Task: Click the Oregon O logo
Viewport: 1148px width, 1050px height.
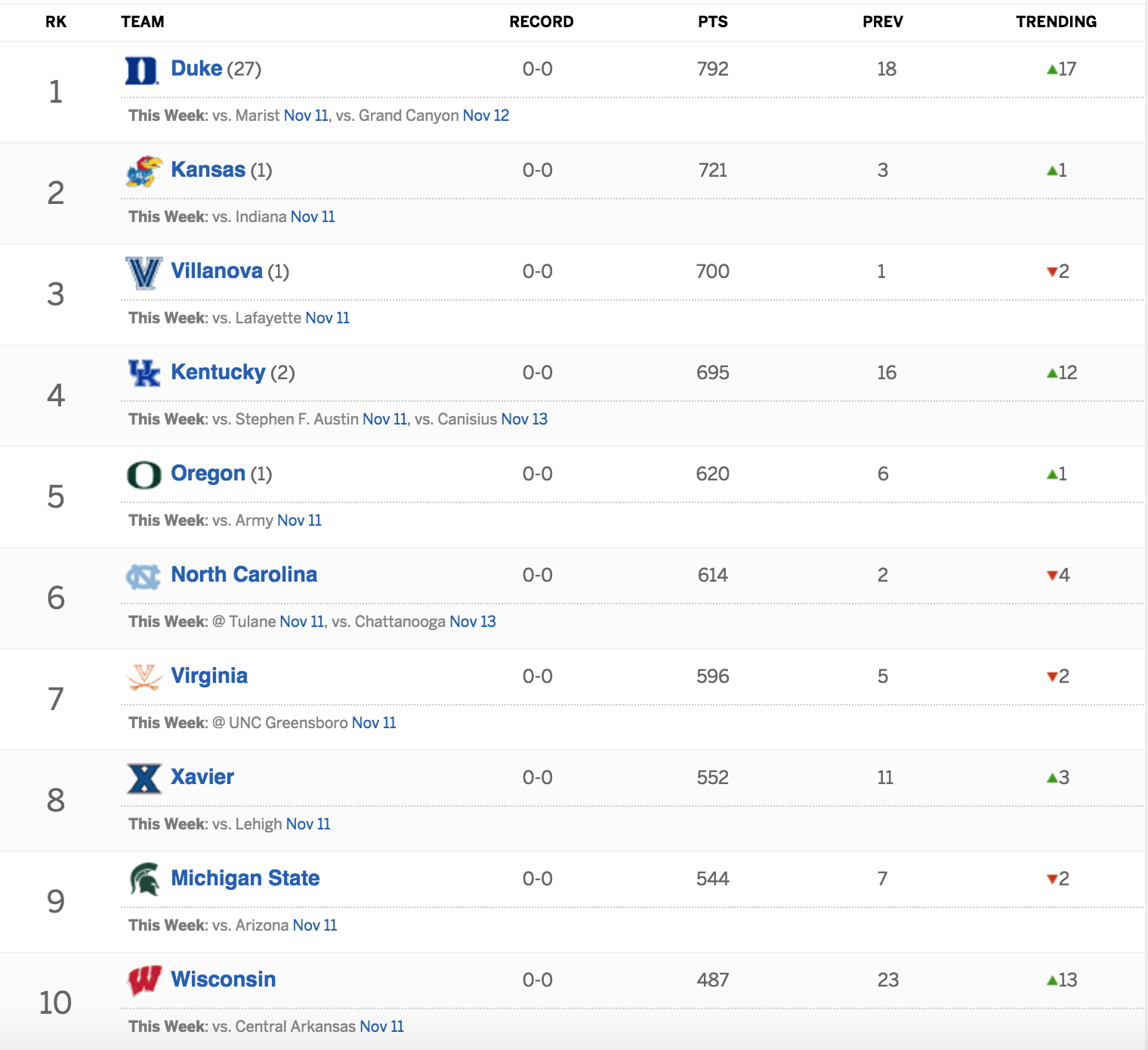Action: point(143,475)
